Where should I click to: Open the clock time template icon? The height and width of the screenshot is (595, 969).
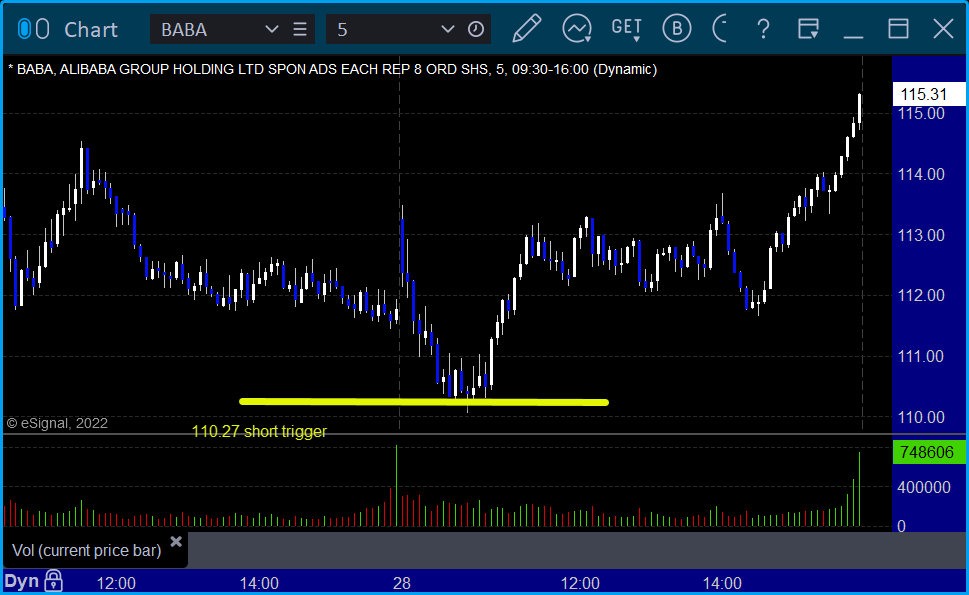[x=476, y=29]
